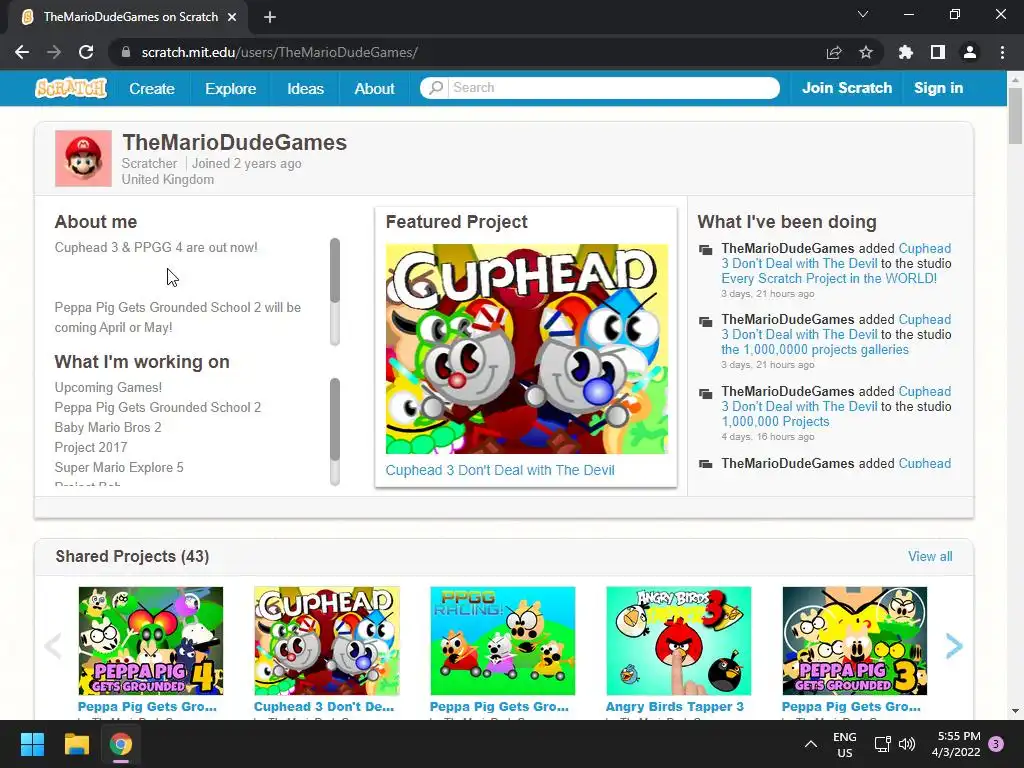The width and height of the screenshot is (1024, 768).
Task: Go back with browser back arrow
Action: (x=22, y=52)
